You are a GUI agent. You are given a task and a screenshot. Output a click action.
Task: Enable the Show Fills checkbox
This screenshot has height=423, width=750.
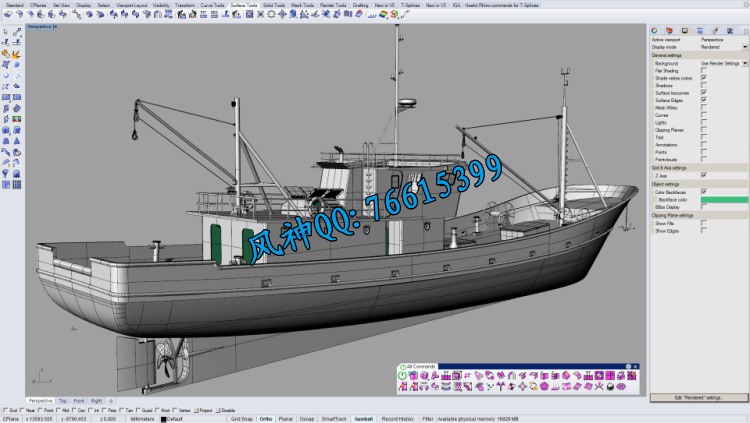(704, 223)
